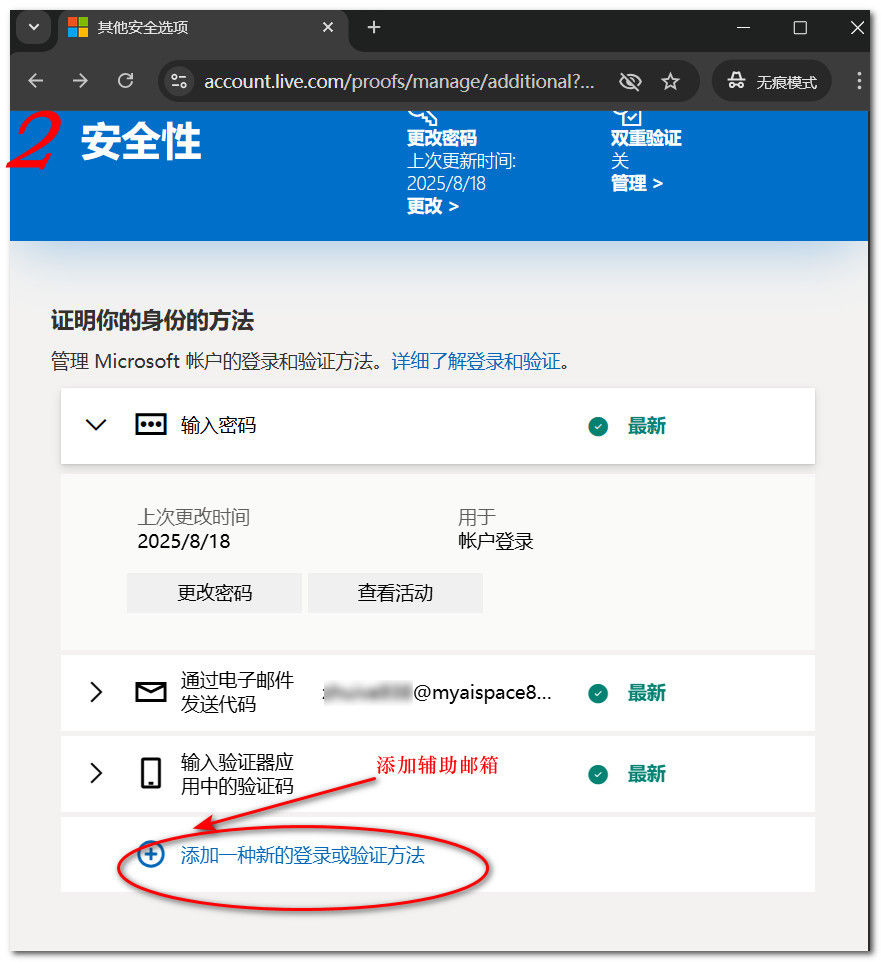Reload the current page
Image resolution: width=881 pixels, height=962 pixels.
pos(126,81)
